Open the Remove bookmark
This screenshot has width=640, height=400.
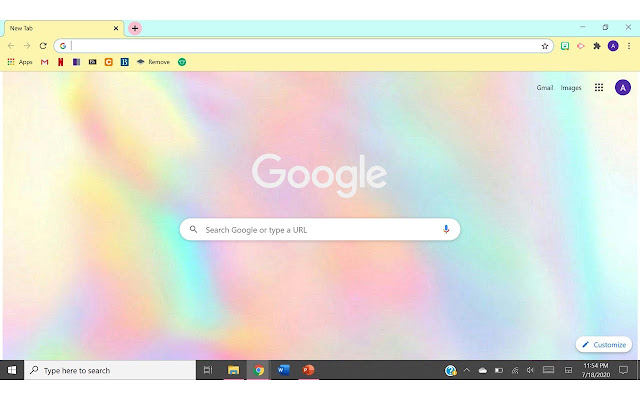153,62
